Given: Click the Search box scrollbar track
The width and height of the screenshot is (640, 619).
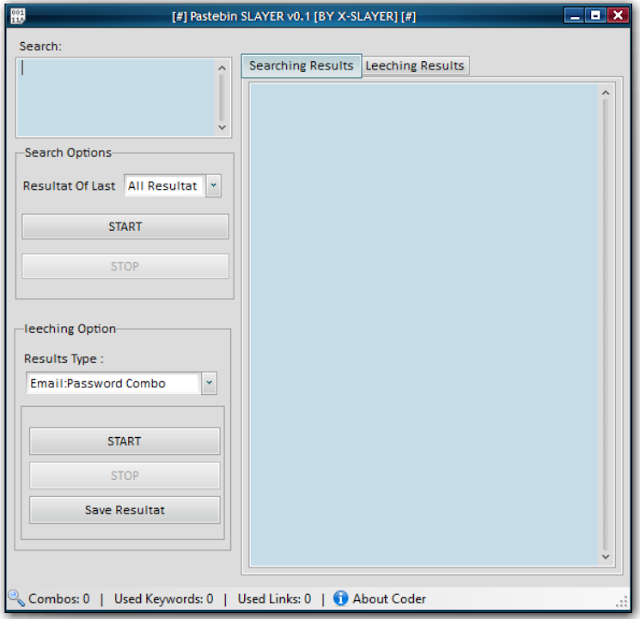Looking at the screenshot, I should [222, 98].
